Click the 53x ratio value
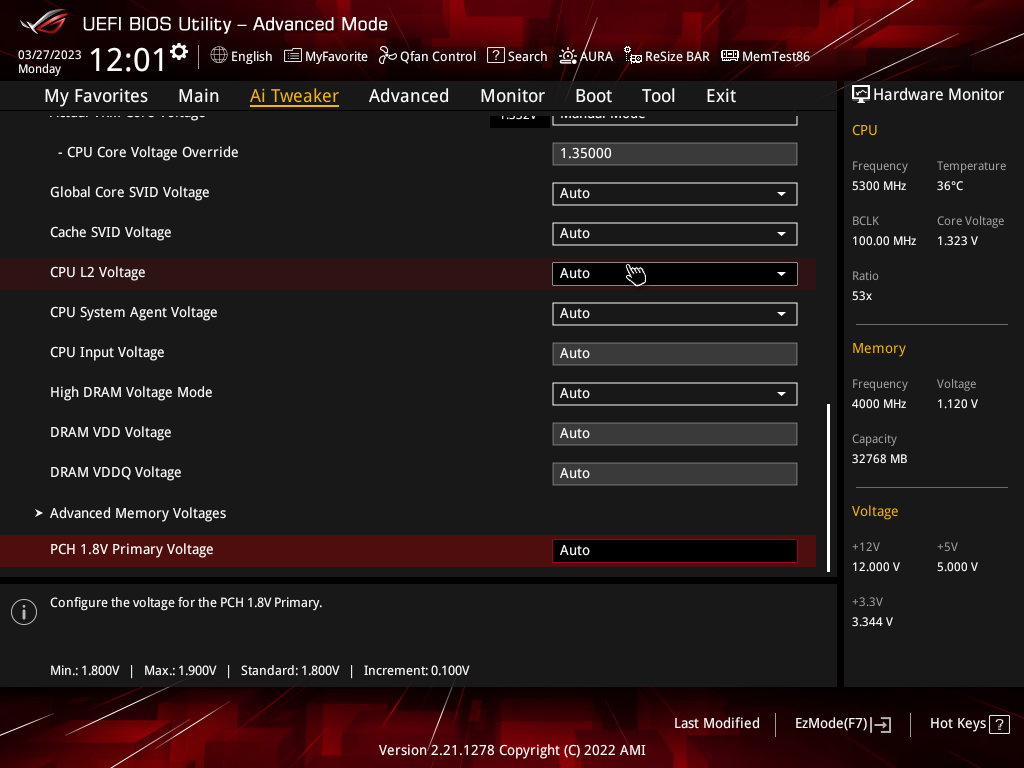The height and width of the screenshot is (768, 1024). (x=861, y=296)
